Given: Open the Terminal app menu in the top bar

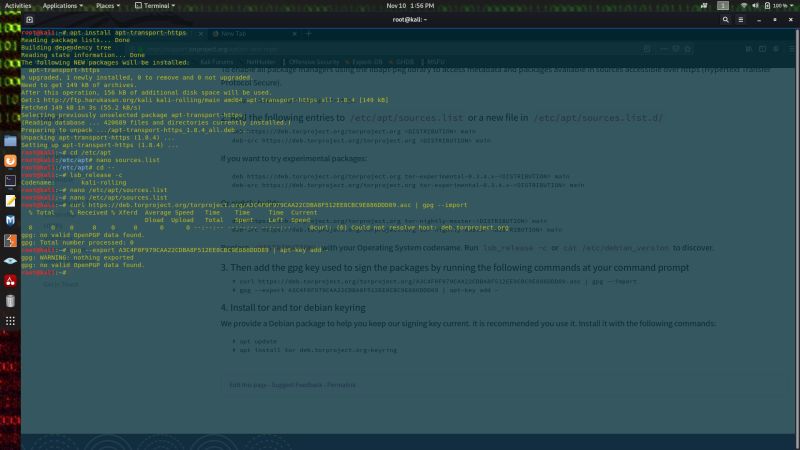Looking at the screenshot, I should (x=155, y=6).
